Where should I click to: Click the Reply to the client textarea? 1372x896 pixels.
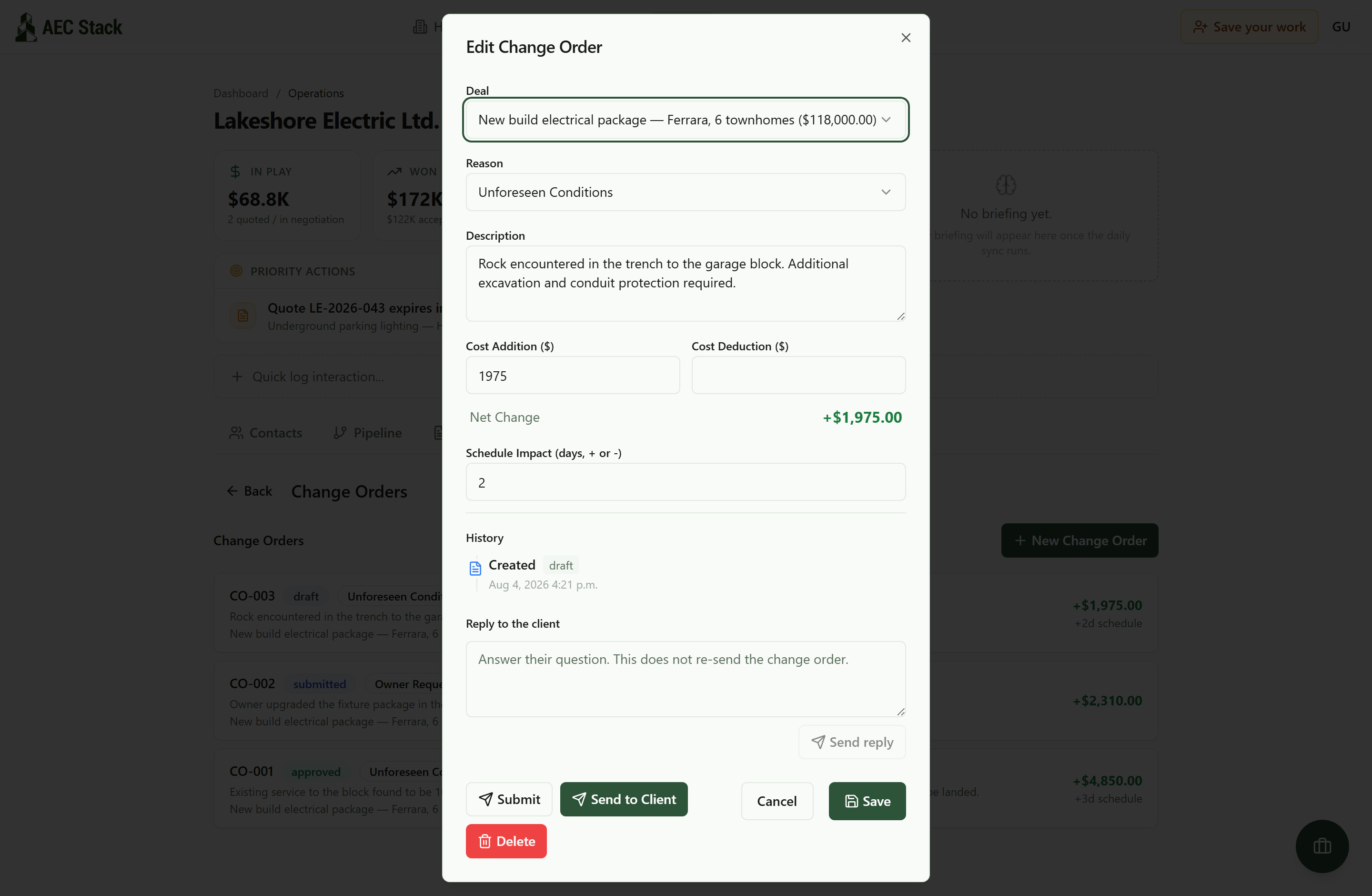(686, 679)
